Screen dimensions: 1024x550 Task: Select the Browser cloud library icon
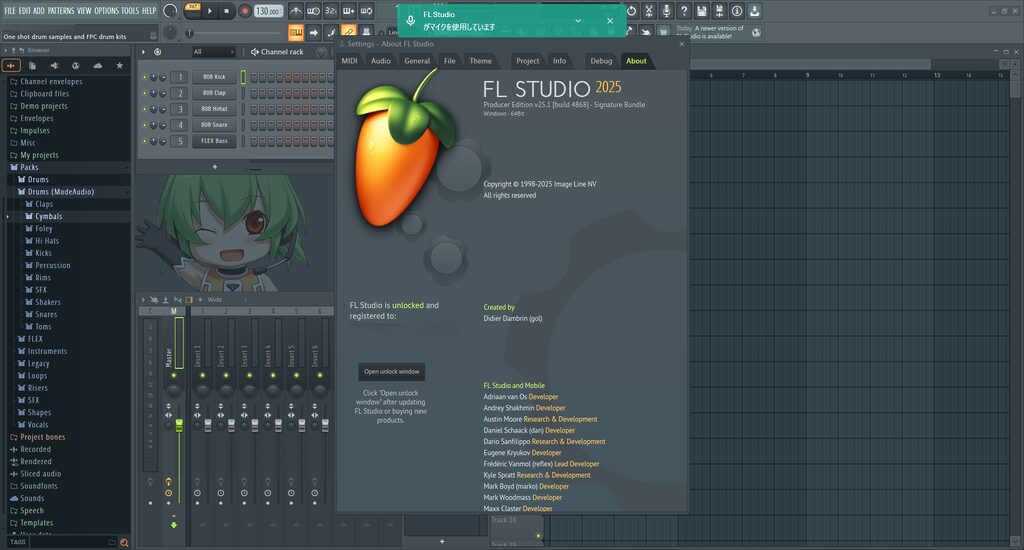click(x=97, y=65)
